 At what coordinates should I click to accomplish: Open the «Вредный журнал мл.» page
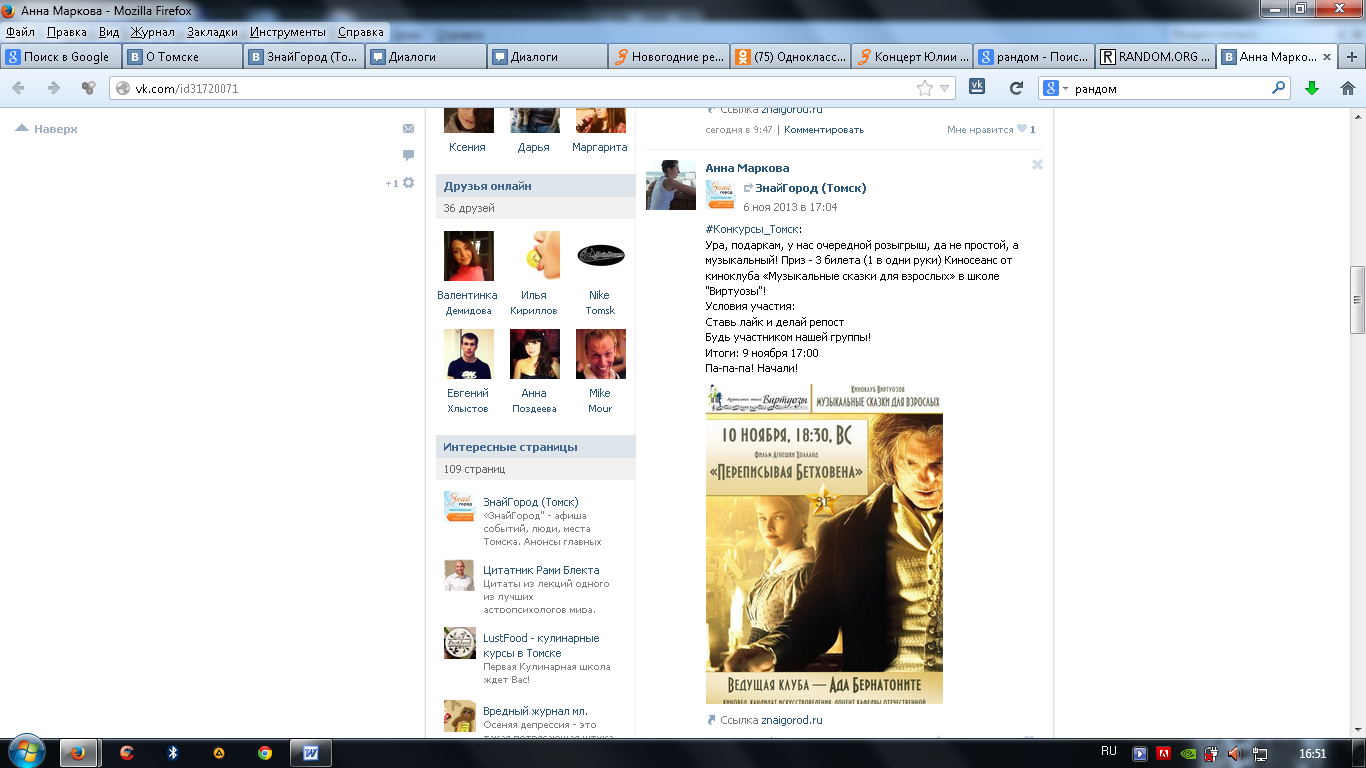click(535, 711)
